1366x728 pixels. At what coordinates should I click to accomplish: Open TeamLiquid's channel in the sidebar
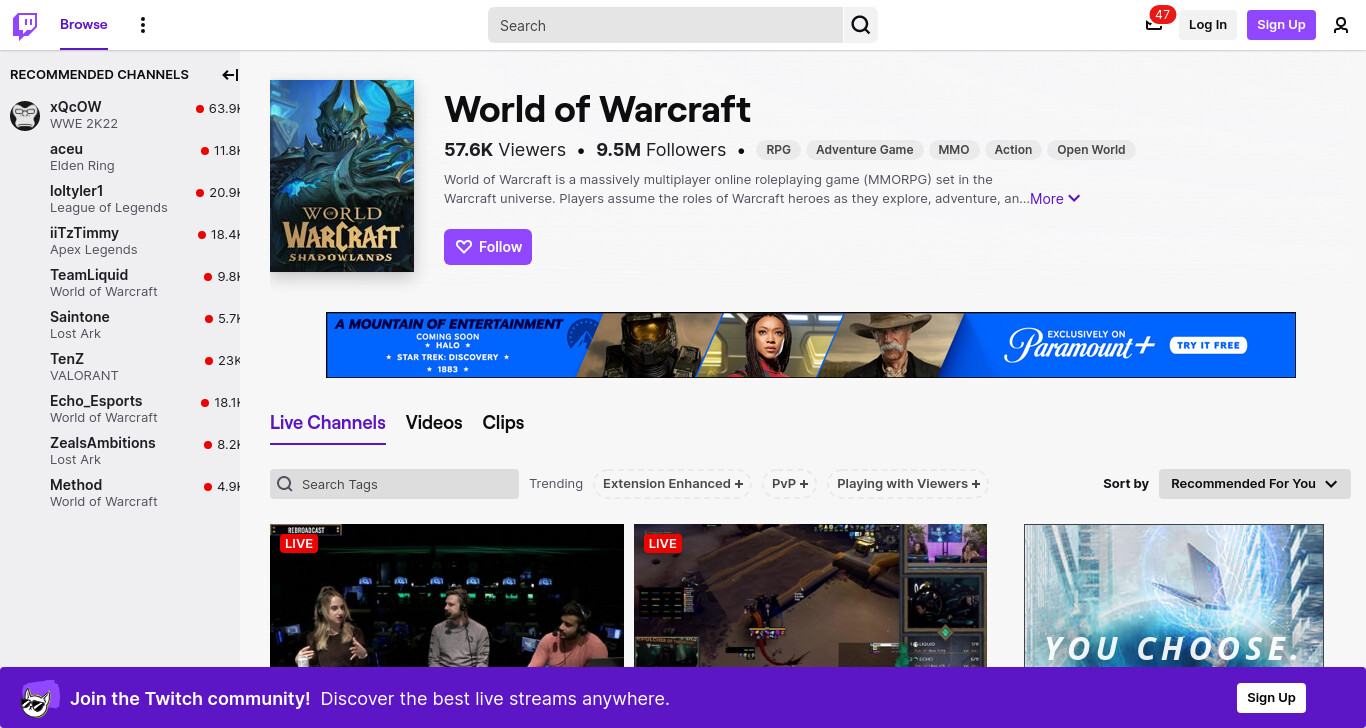click(120, 283)
